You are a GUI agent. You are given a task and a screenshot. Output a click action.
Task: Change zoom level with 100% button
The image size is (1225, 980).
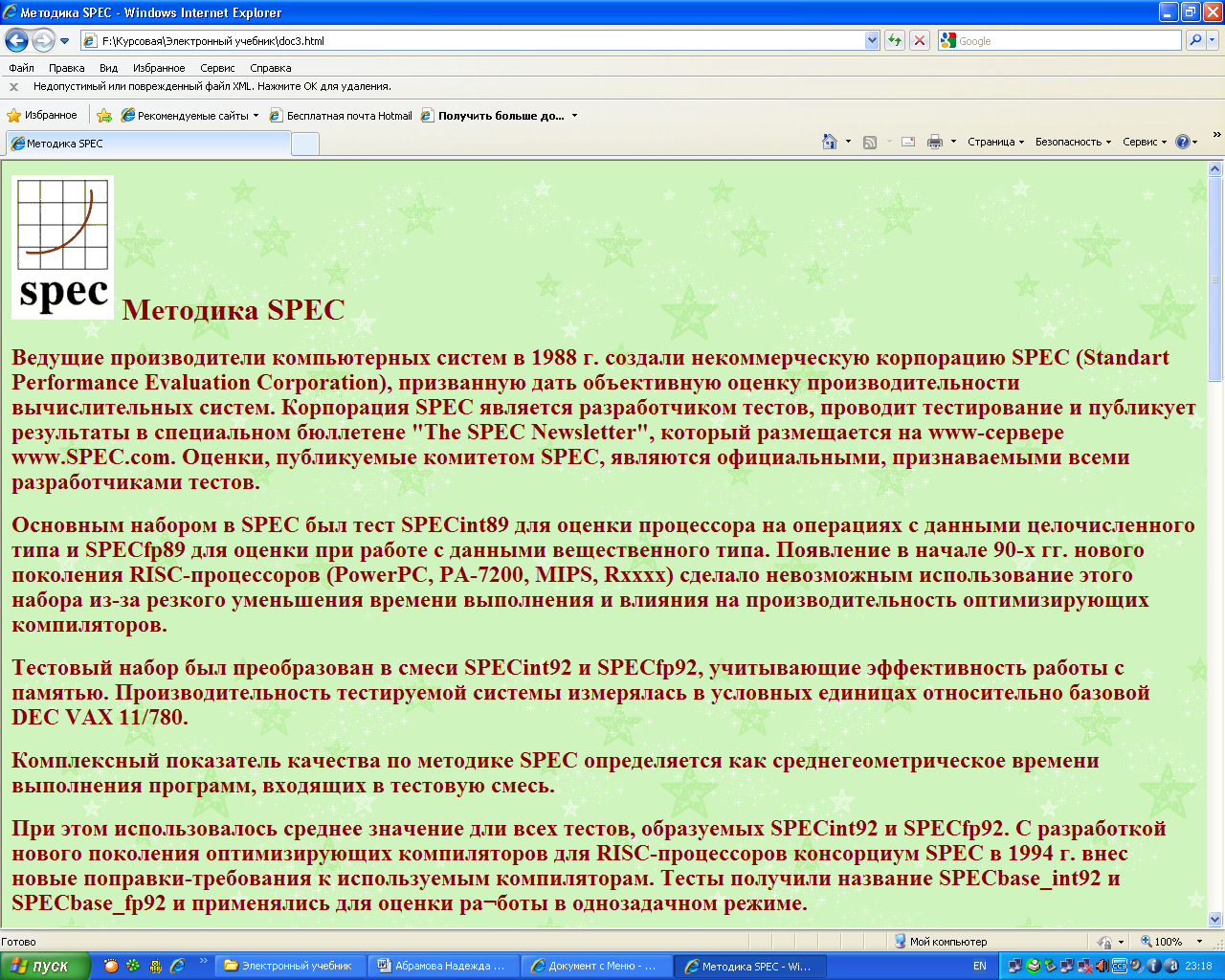[x=1161, y=942]
